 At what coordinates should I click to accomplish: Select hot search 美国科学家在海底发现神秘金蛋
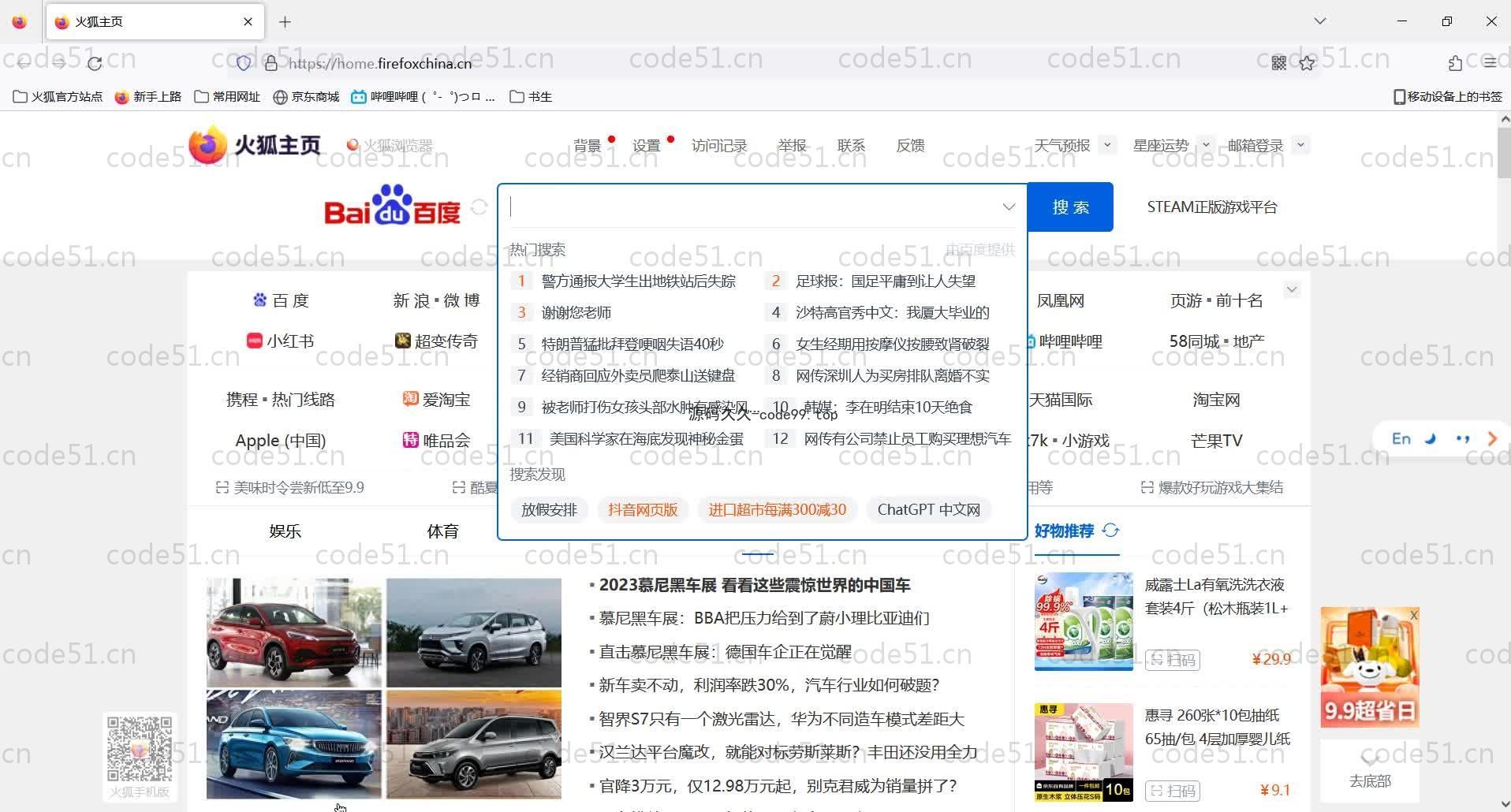[x=647, y=438]
